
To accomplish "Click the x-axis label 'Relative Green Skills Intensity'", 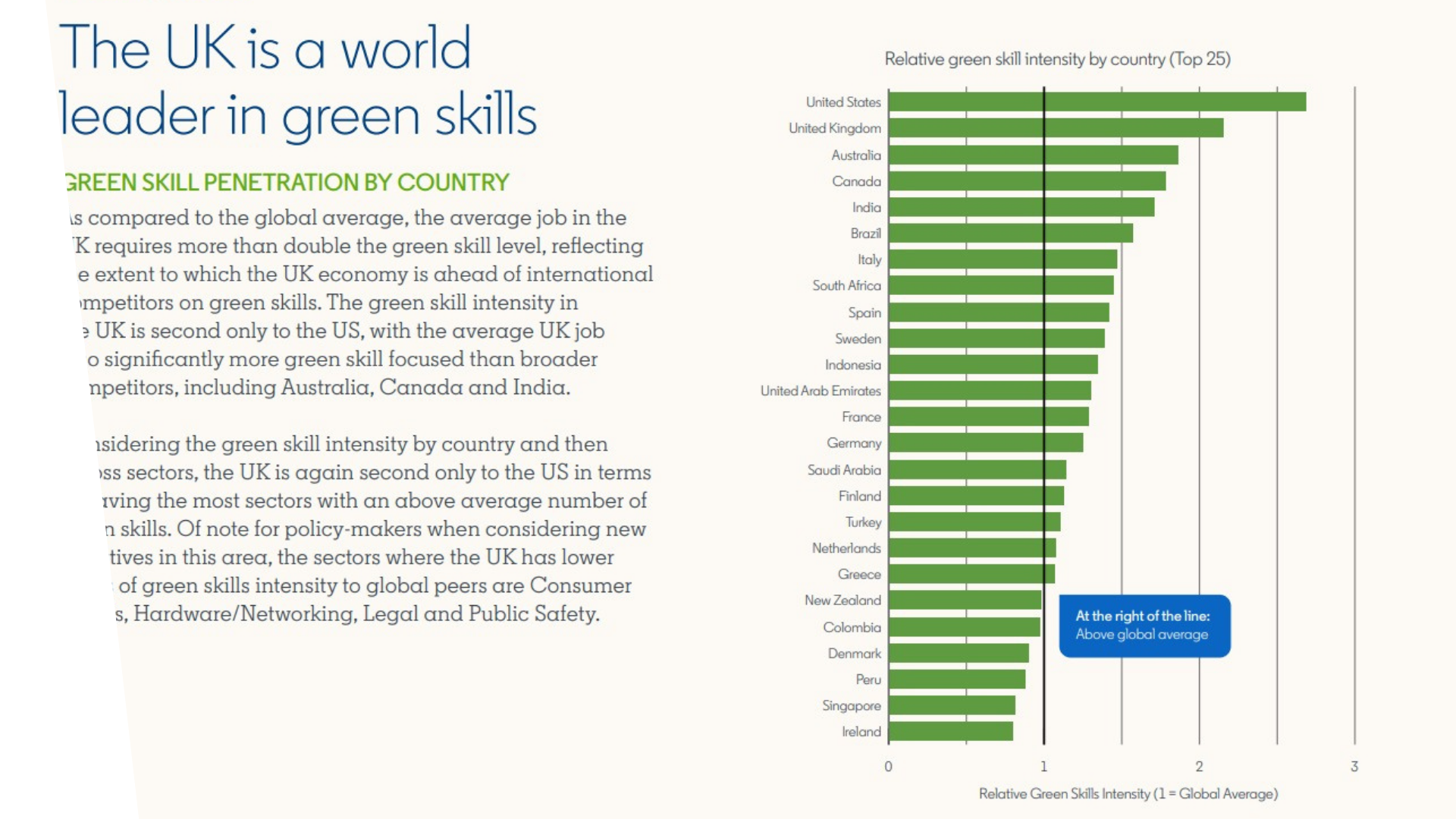I will 1128,793.
